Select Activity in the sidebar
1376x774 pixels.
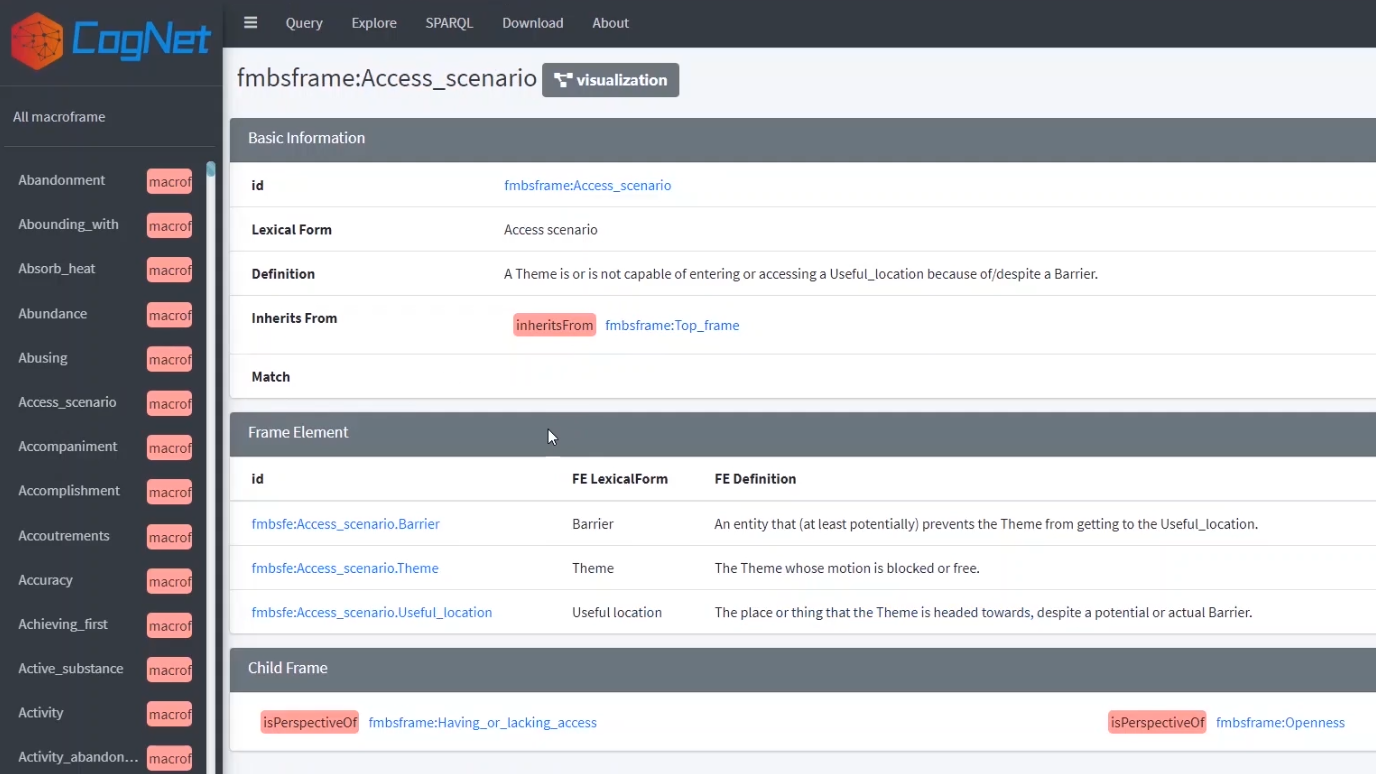pyautogui.click(x=41, y=713)
